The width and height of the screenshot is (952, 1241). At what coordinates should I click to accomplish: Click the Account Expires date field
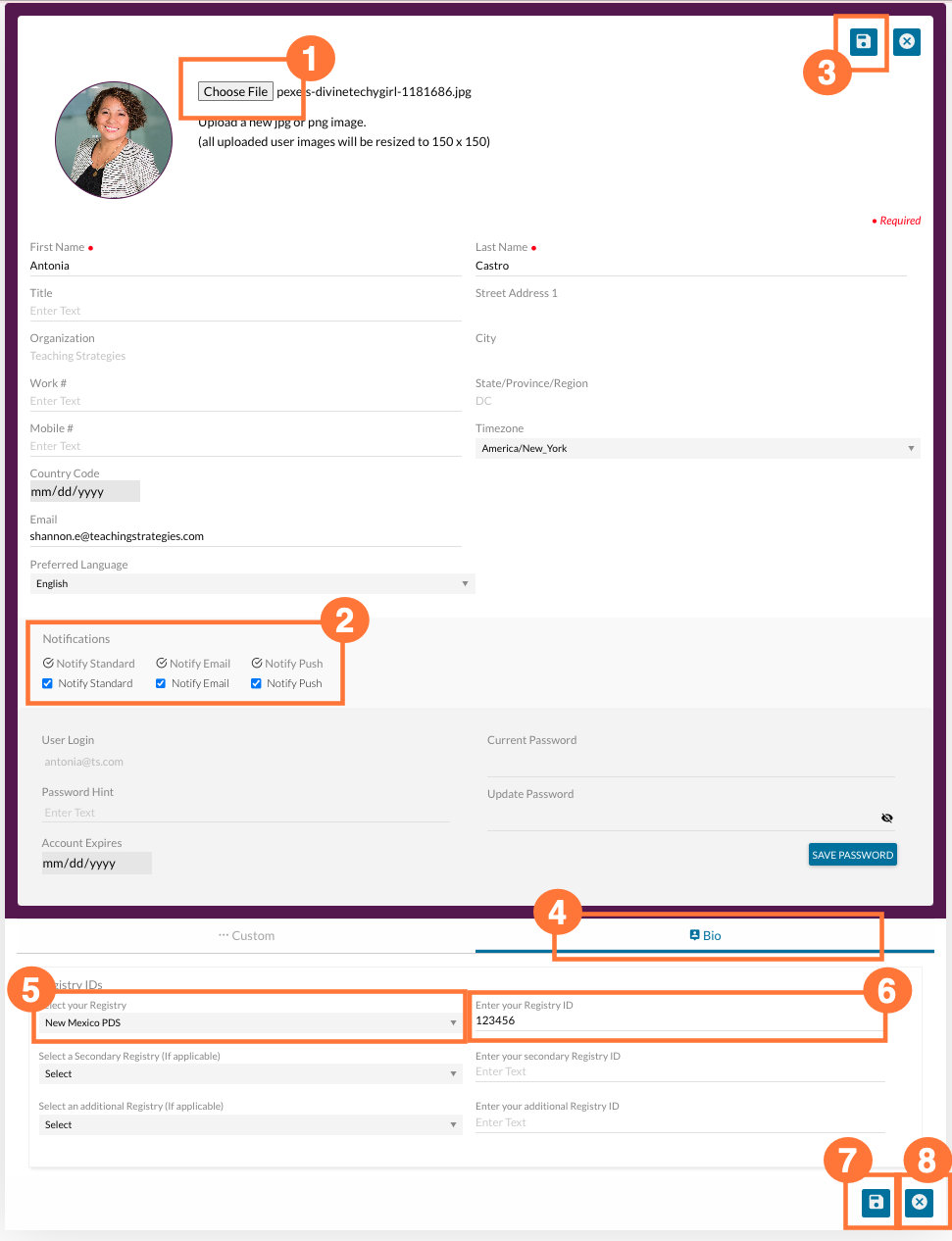pyautogui.click(x=96, y=864)
